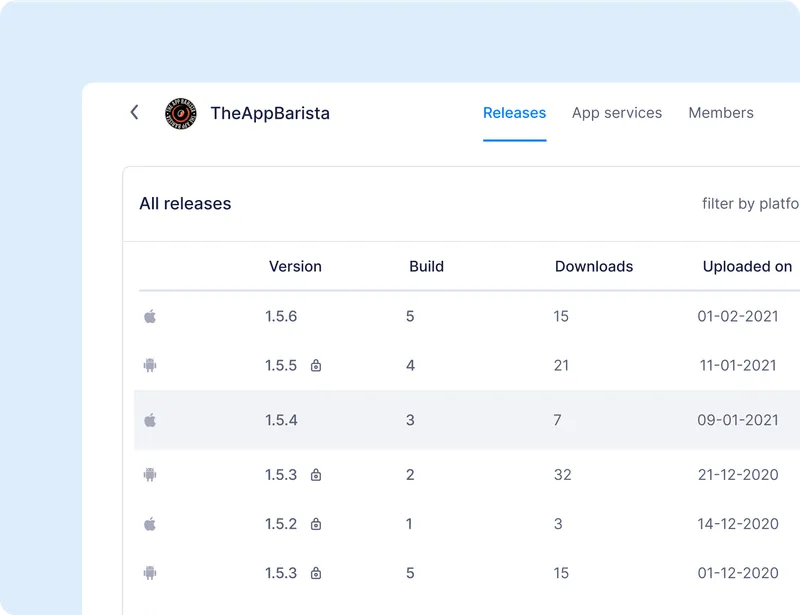Select version 1.5.6 cell
The image size is (800, 615).
281,316
